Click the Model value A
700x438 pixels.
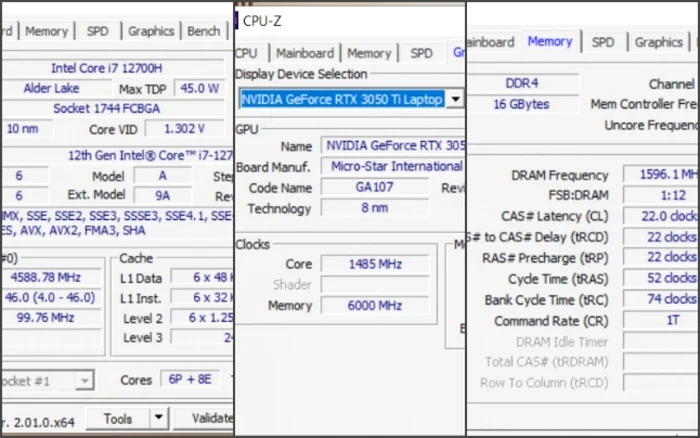point(162,176)
